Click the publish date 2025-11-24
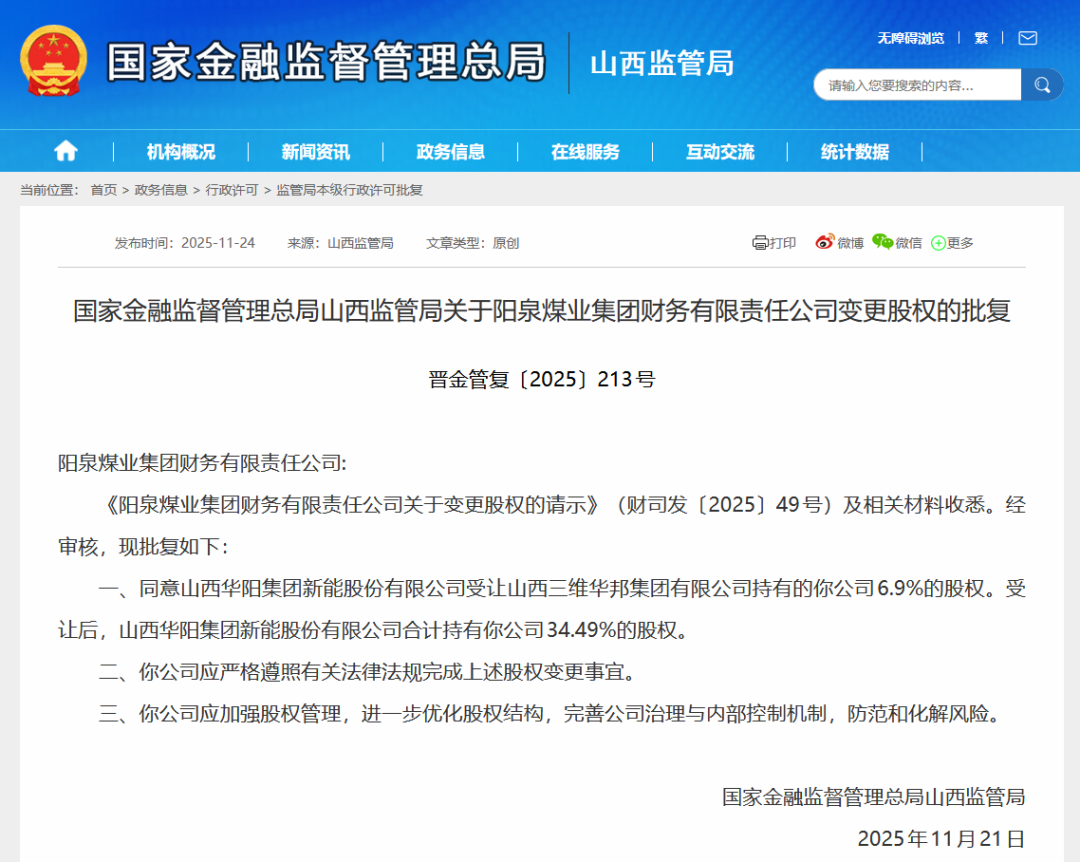The height and width of the screenshot is (862, 1080). 218,243
